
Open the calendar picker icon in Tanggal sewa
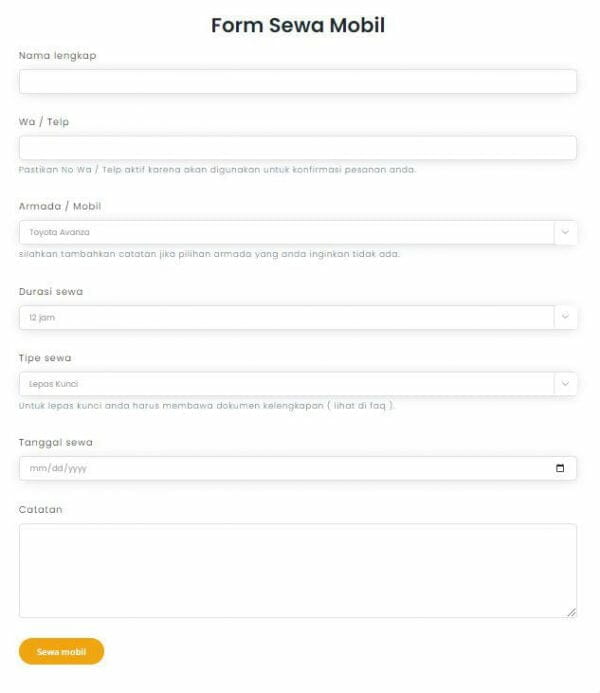pos(560,468)
